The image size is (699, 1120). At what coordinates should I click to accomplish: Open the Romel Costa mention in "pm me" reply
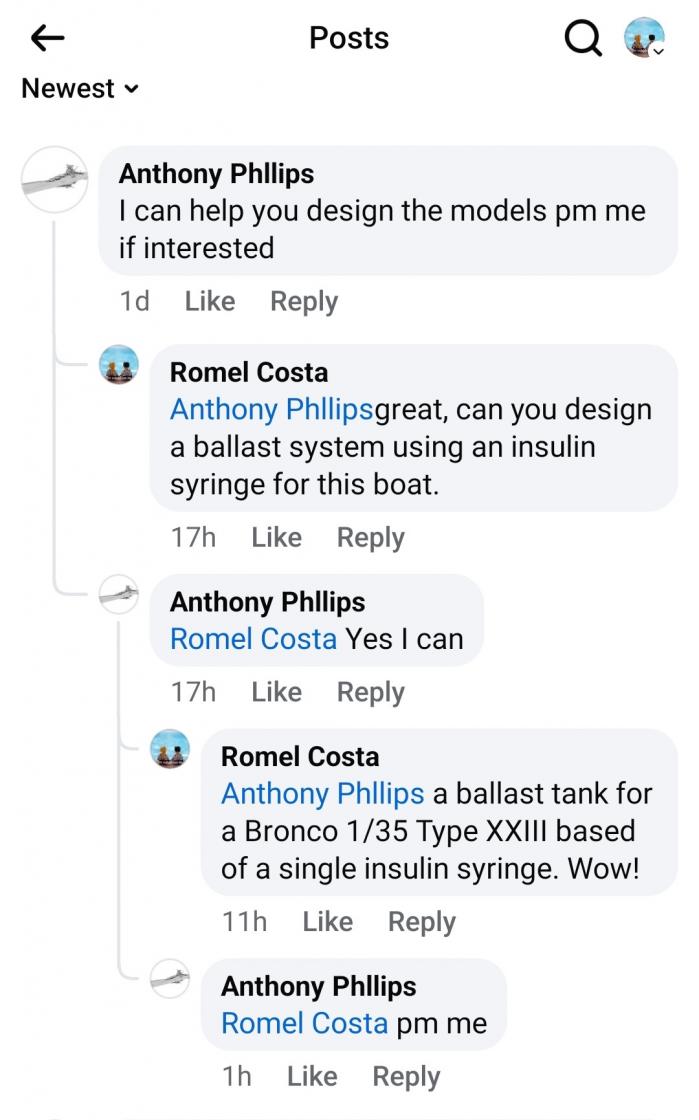[304, 1024]
